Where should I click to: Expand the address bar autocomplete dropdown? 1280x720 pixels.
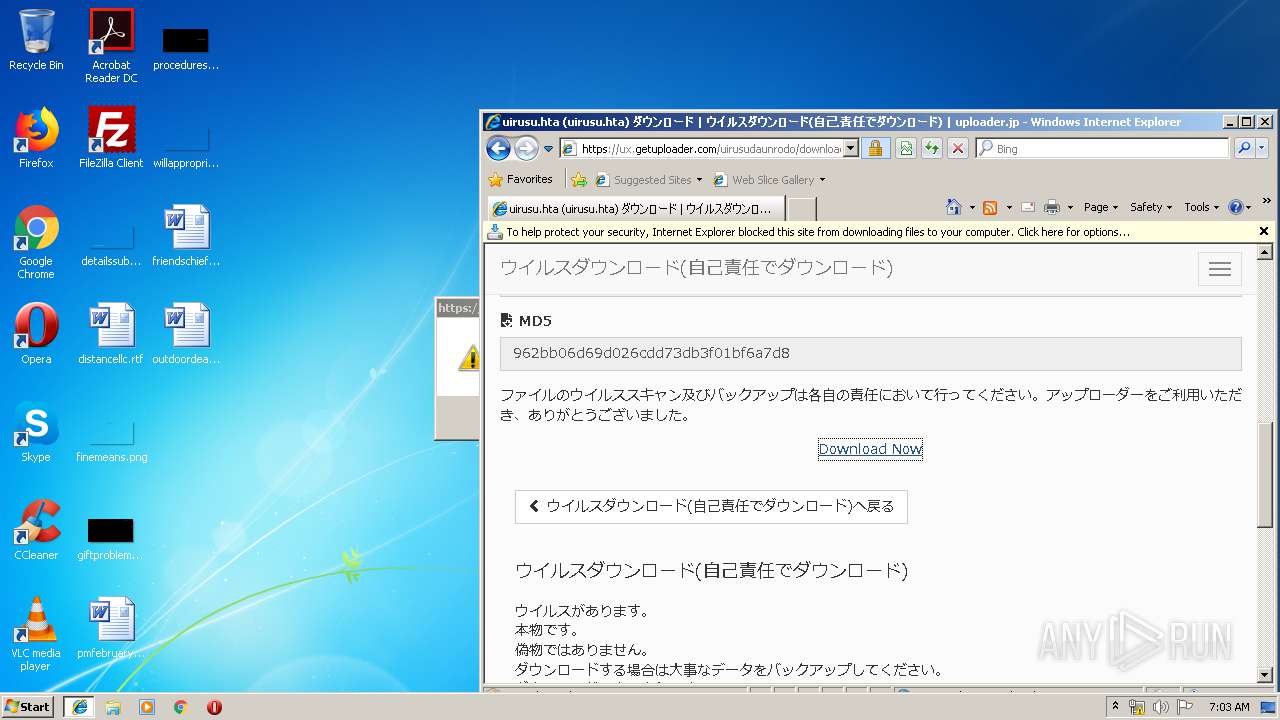tap(851, 148)
